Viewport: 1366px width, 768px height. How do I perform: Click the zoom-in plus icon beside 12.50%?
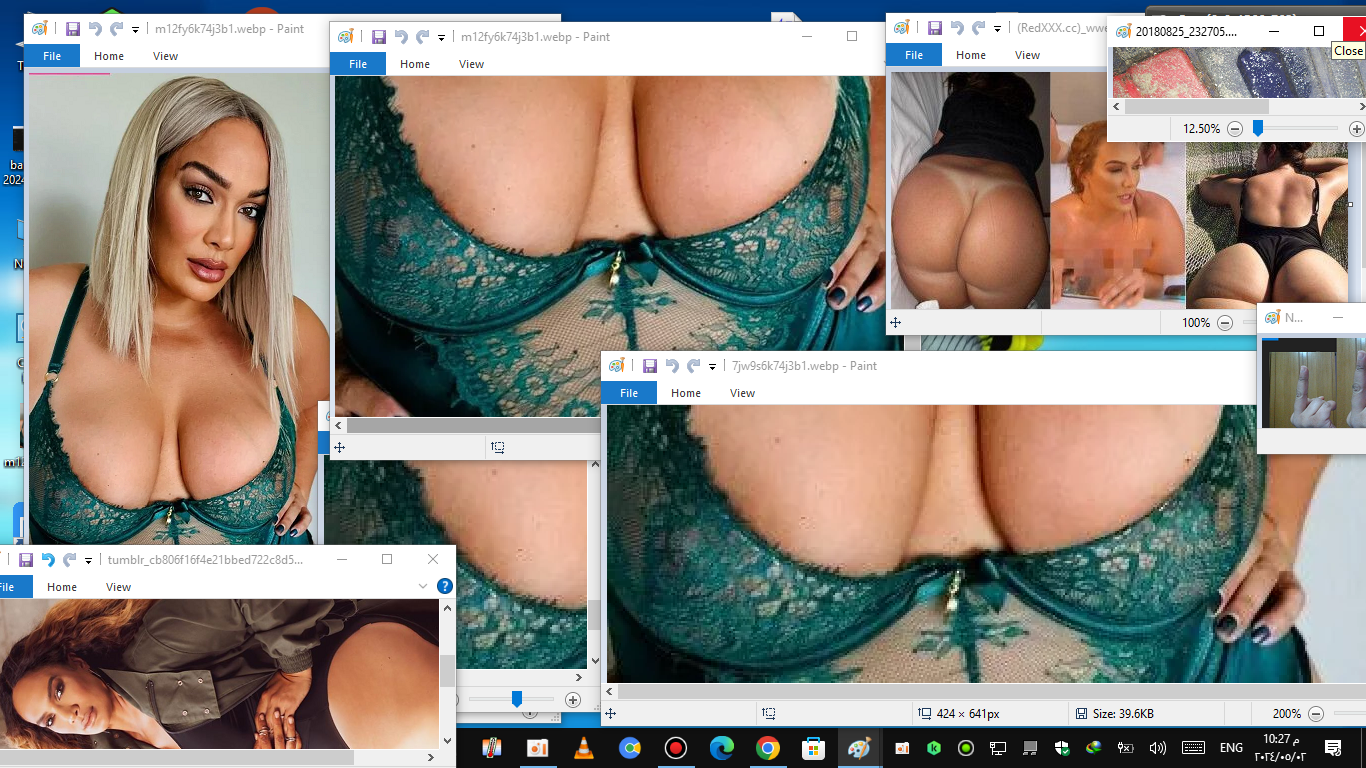click(1356, 128)
